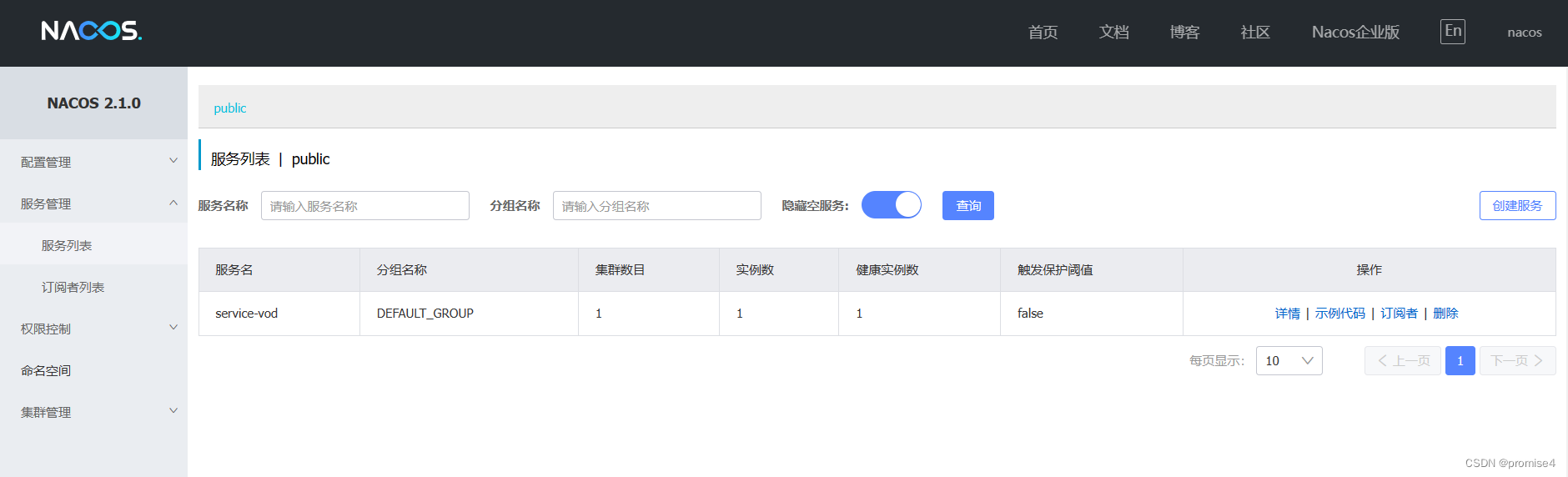Open the page size dropdown showing 10
1568x477 pixels.
pyautogui.click(x=1289, y=360)
